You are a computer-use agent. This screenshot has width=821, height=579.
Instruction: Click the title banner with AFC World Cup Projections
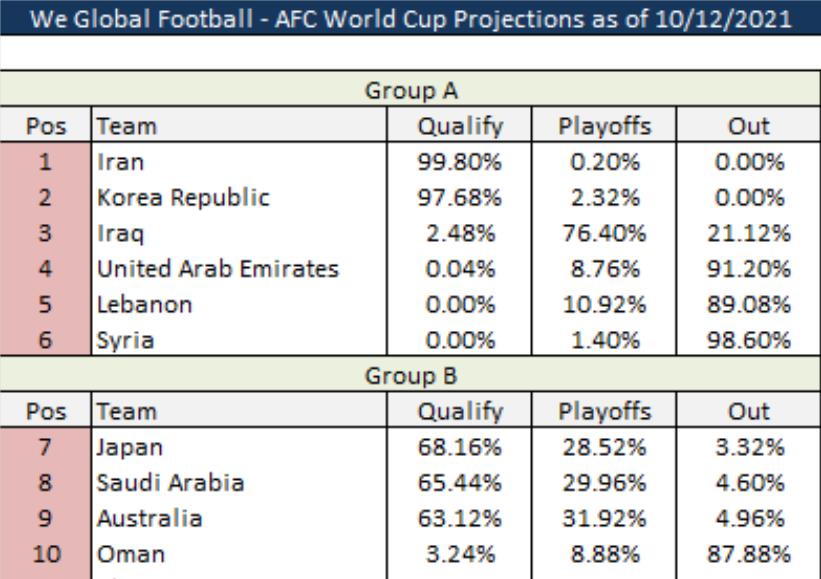pyautogui.click(x=410, y=18)
